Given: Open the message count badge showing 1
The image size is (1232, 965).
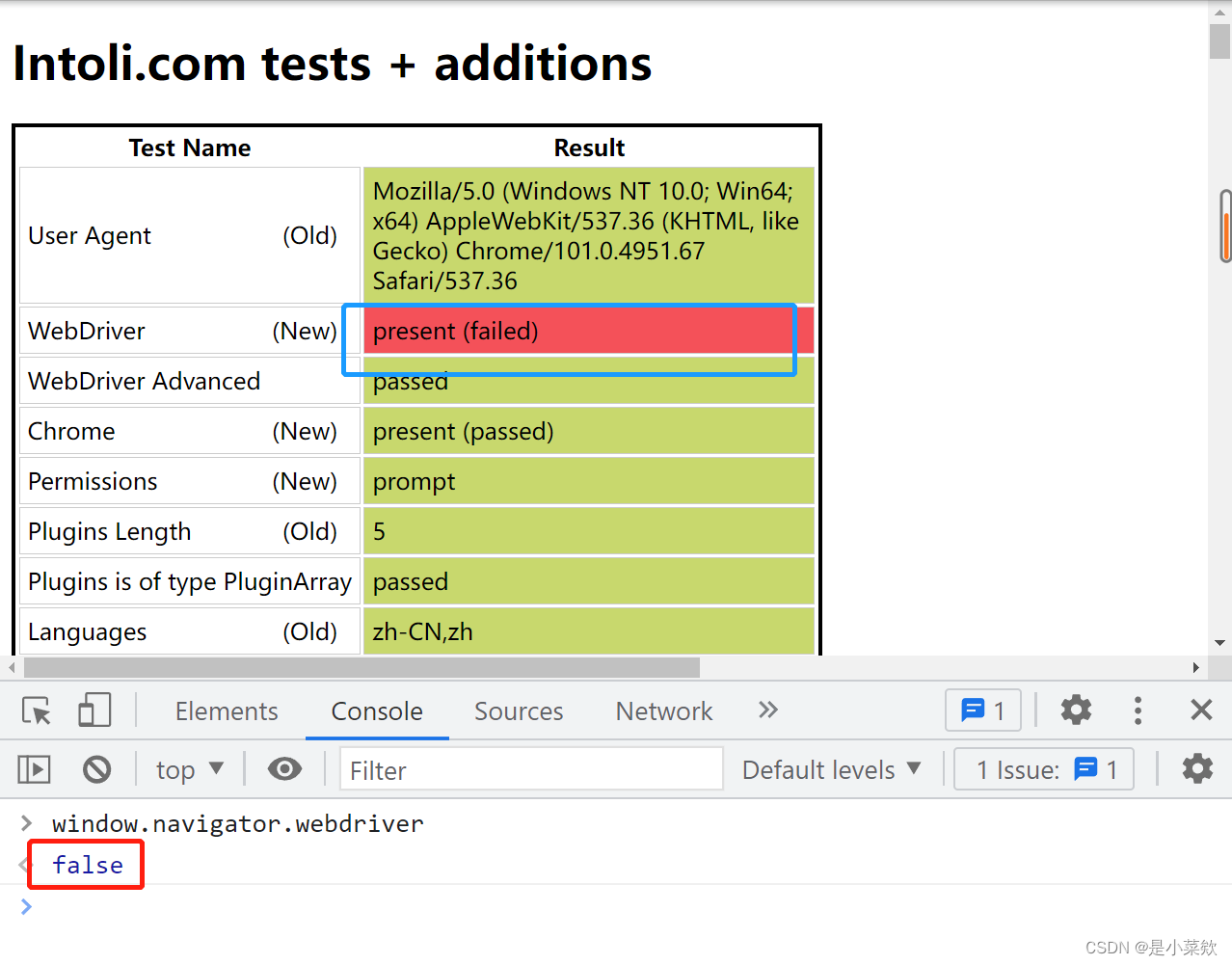Looking at the screenshot, I should 983,711.
